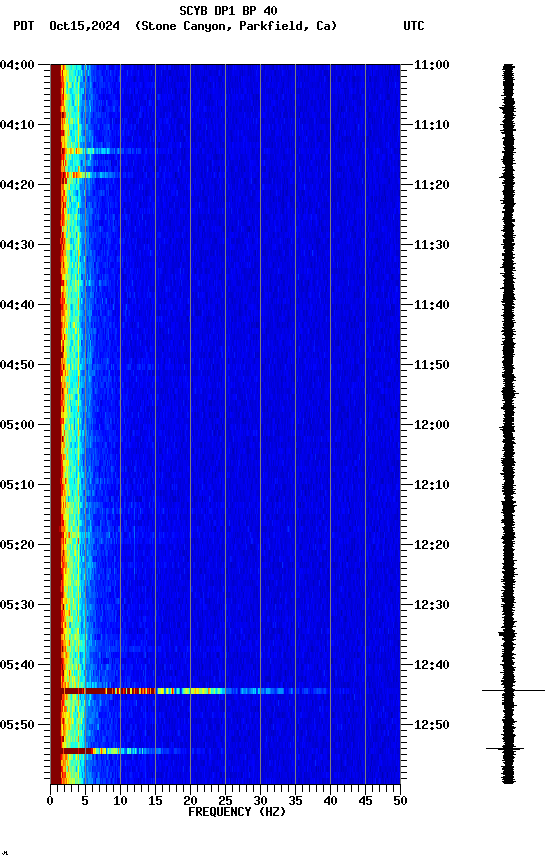Click location text '(Stone Canyon, Parkfield, Ca)'
Image resolution: width=552 pixels, height=864 pixels.
236,26
